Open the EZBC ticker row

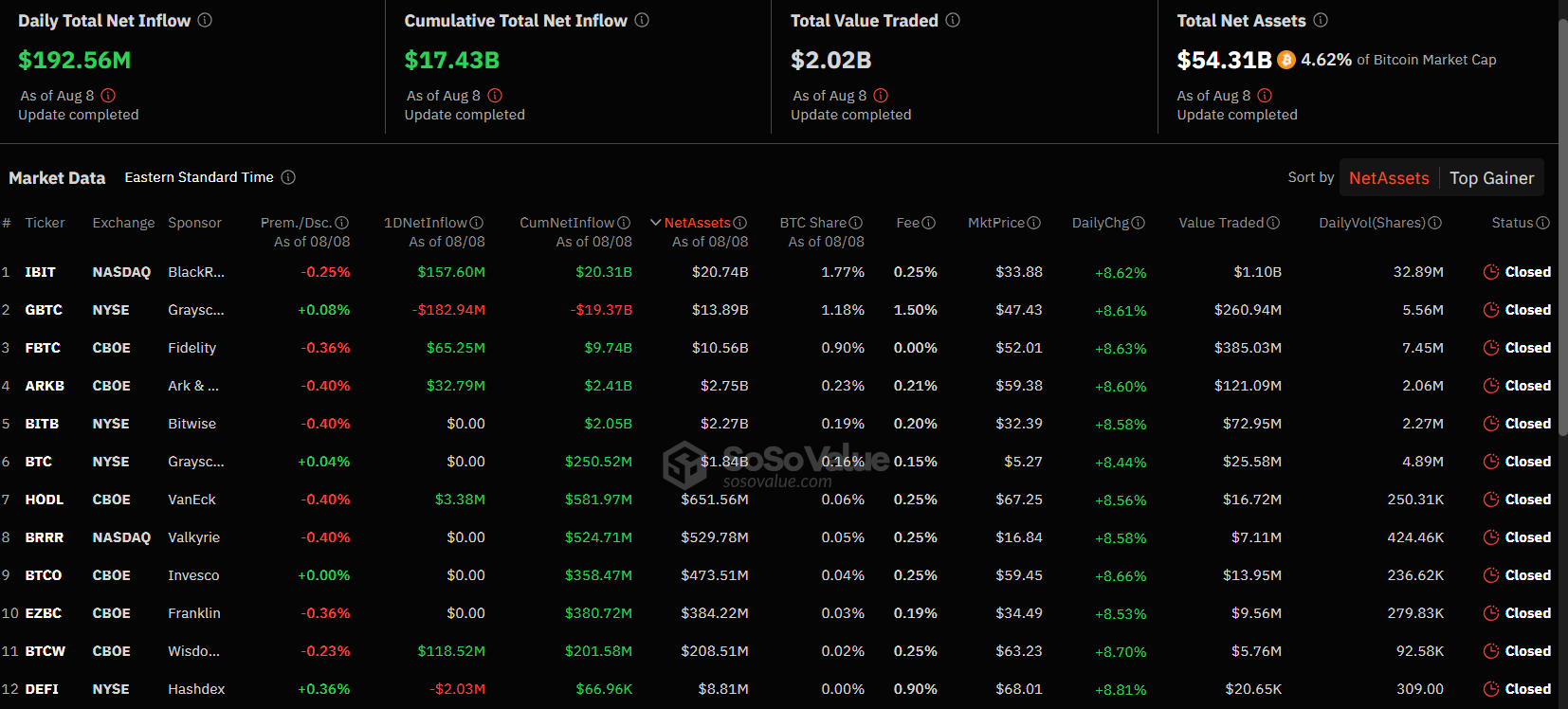click(44, 613)
